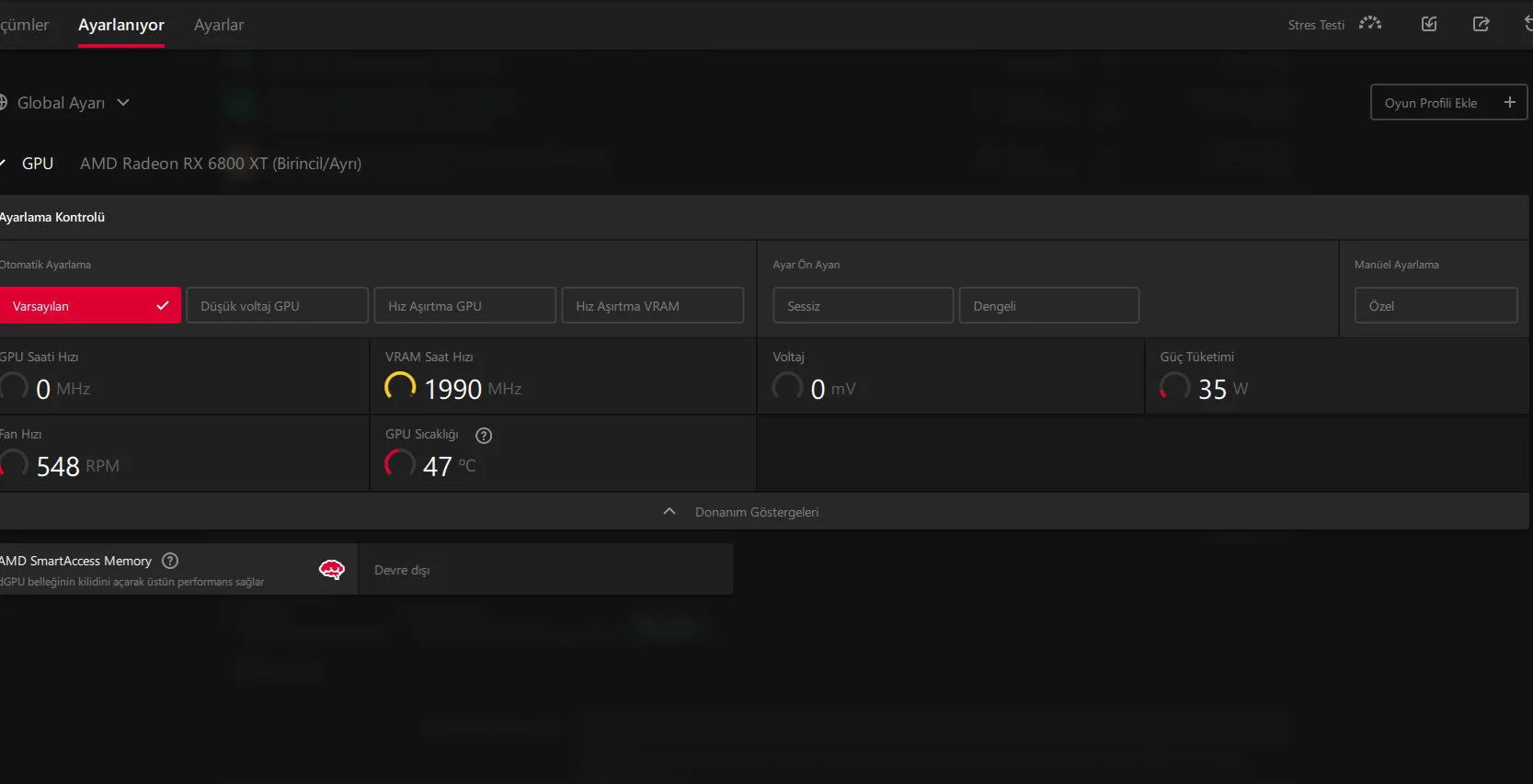Click the "GPU Saati Hızı" label
The image size is (1533, 784).
40,357
